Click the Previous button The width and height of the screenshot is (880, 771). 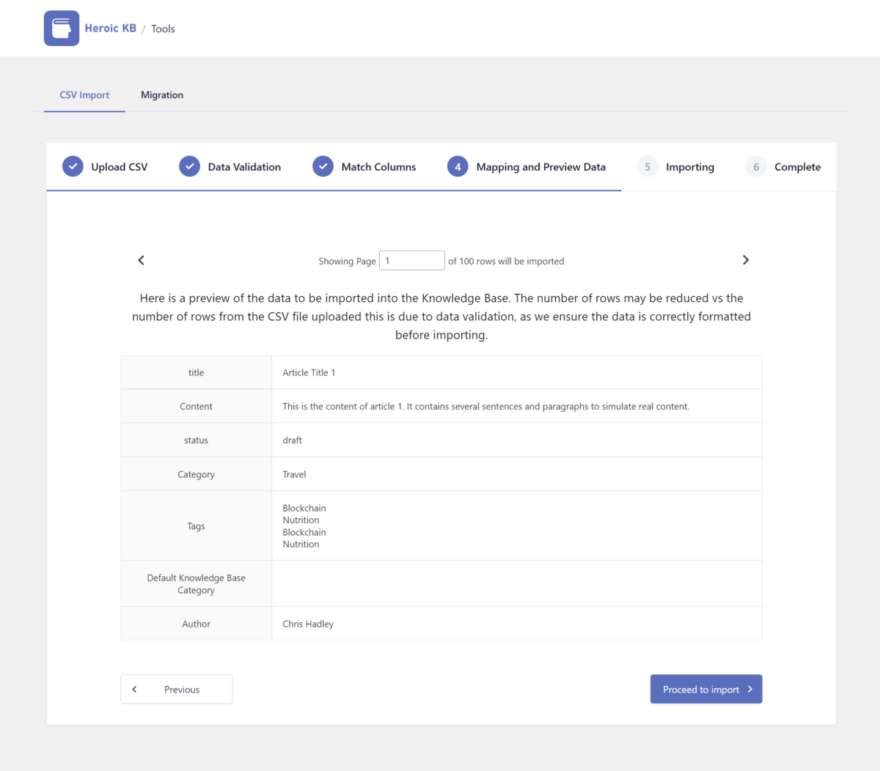176,689
